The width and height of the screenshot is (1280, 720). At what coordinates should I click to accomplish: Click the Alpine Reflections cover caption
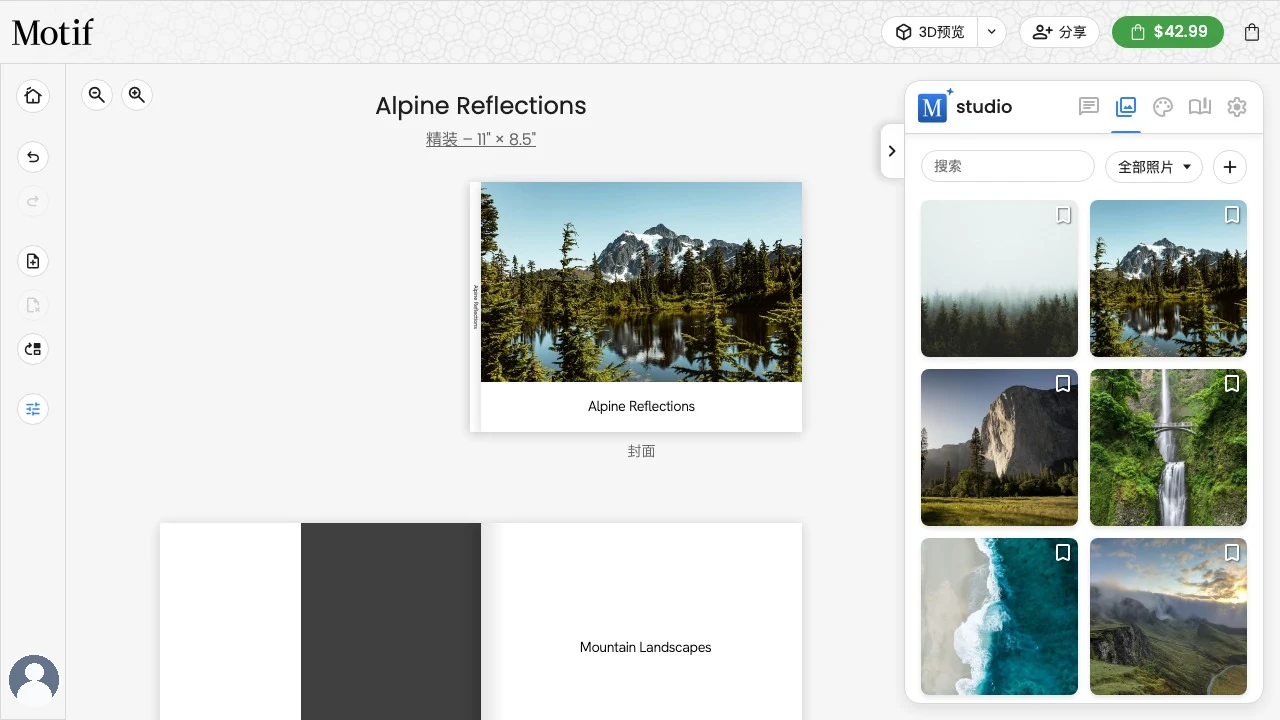click(641, 406)
